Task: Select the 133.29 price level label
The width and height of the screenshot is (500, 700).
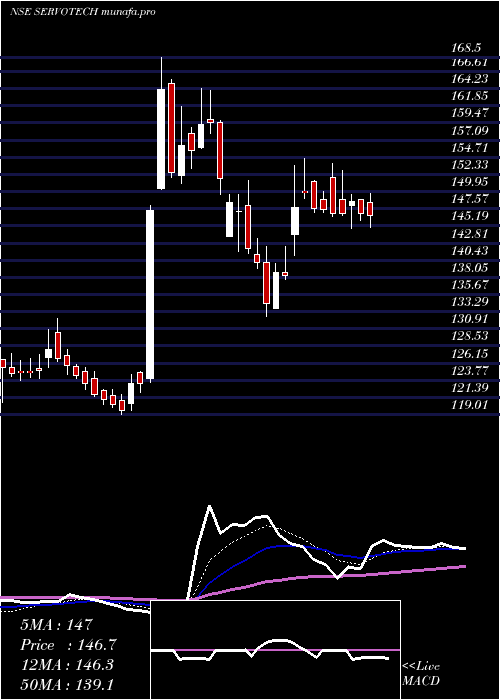Action: [470, 302]
